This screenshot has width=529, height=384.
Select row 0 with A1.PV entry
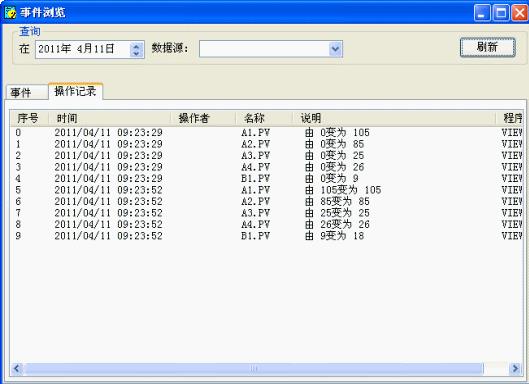coord(267,133)
